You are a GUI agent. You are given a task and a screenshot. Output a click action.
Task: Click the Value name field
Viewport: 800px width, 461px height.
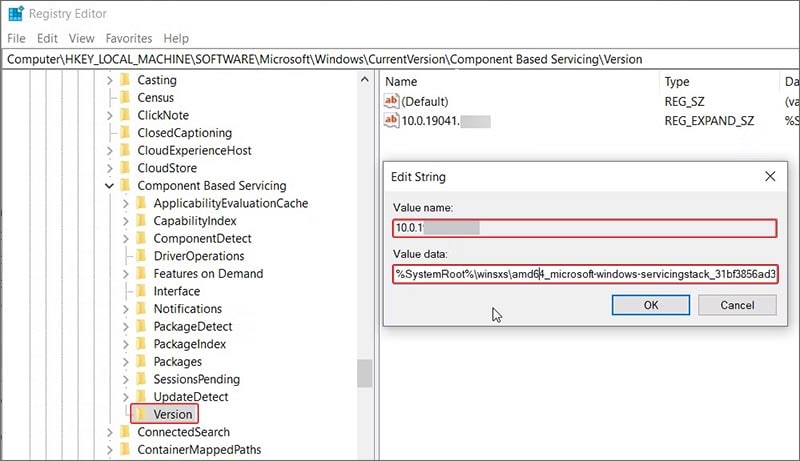585,228
